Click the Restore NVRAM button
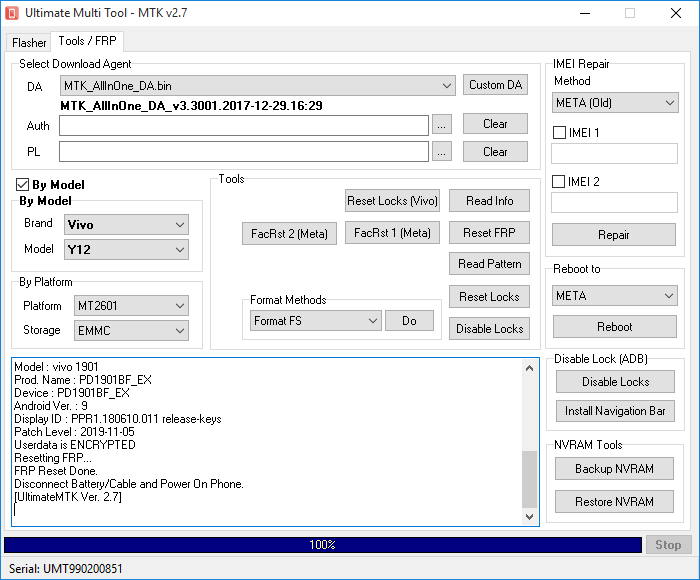Screen dimensions: 700x580 (614, 502)
